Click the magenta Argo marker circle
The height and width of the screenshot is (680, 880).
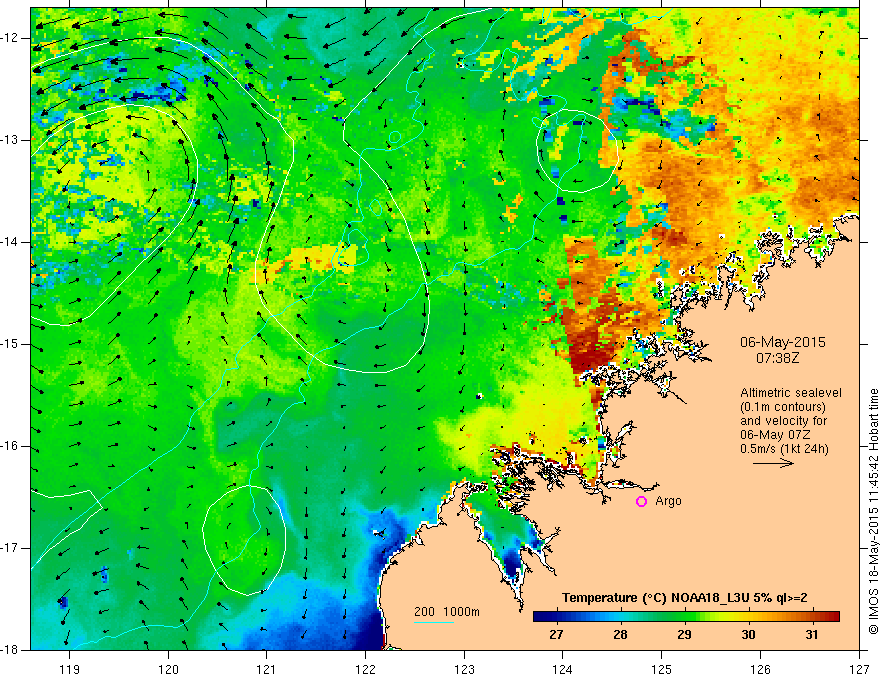[x=641, y=501]
